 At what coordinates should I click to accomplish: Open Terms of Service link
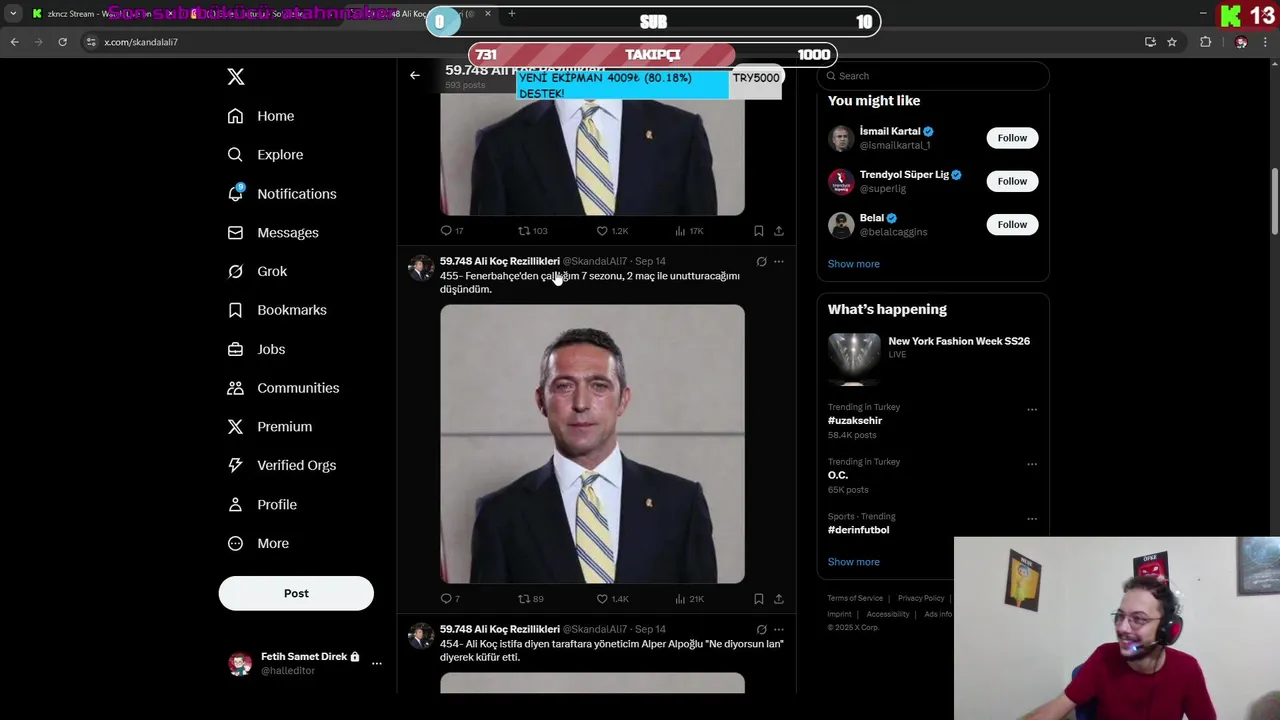(x=855, y=598)
